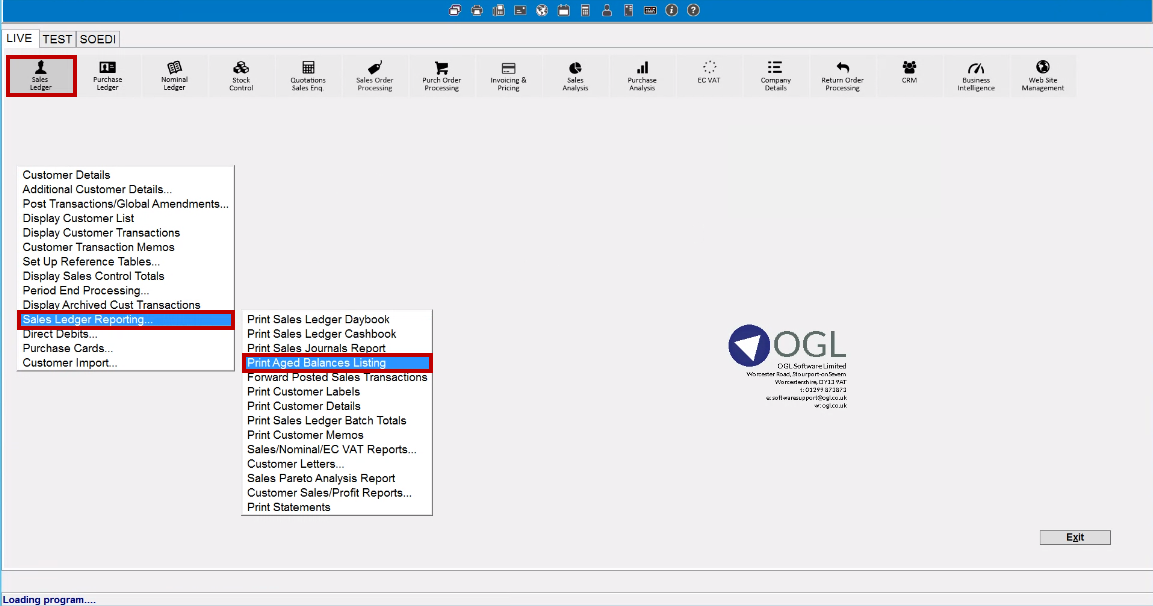This screenshot has width=1153, height=606.
Task: Open the Purchase Analysis module
Action: coord(642,76)
